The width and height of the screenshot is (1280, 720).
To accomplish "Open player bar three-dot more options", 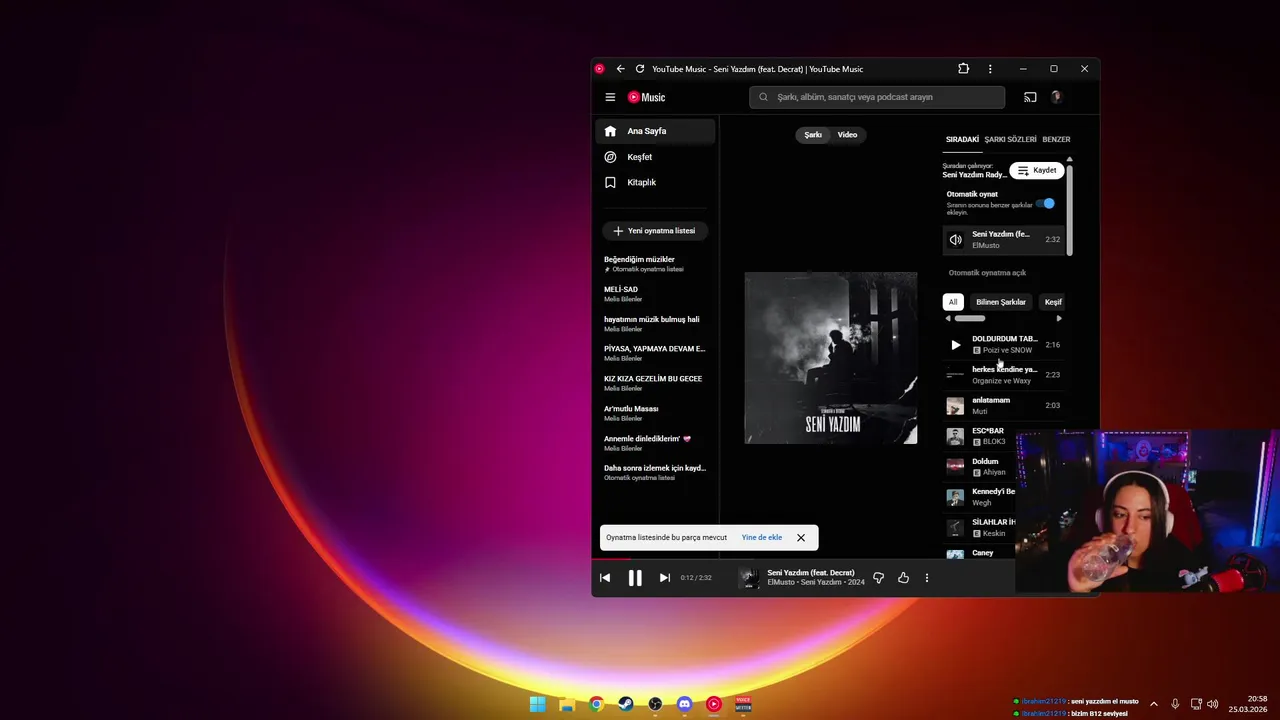I will point(927,578).
